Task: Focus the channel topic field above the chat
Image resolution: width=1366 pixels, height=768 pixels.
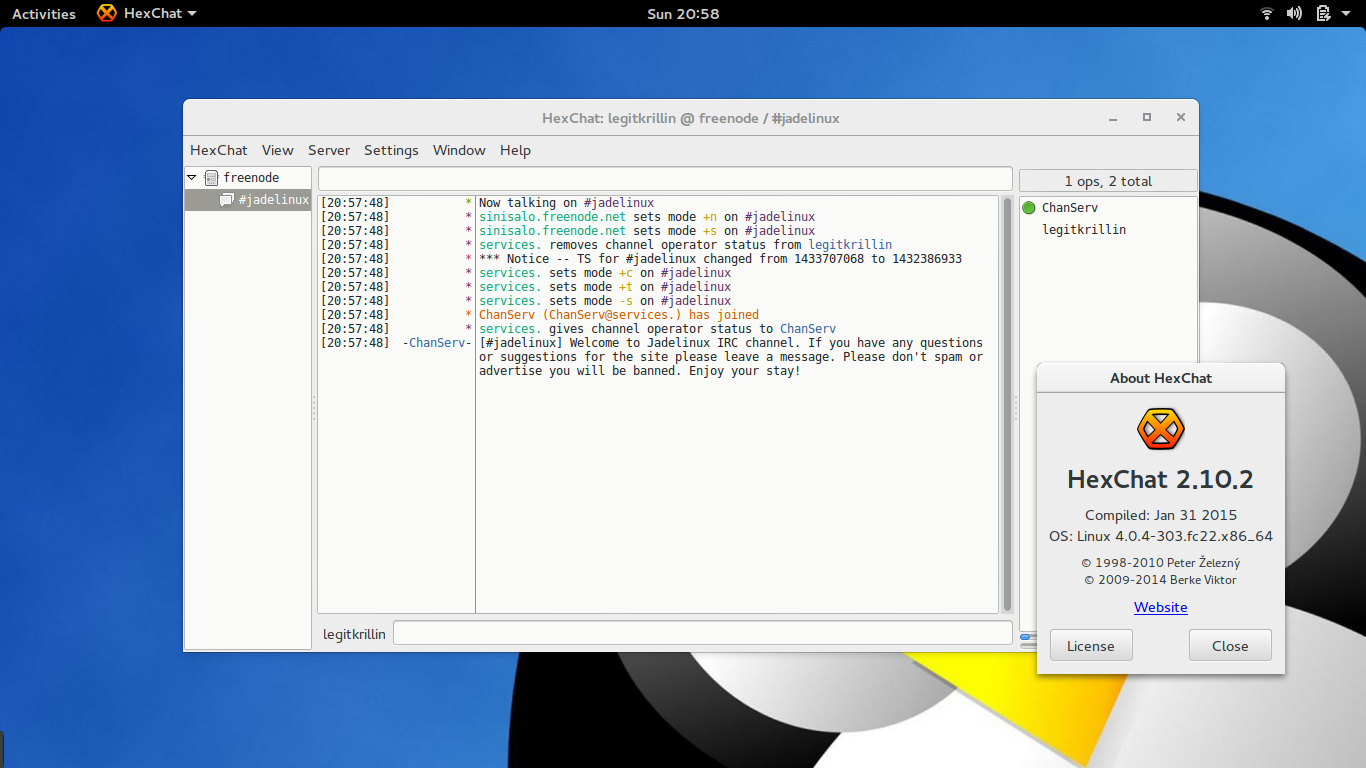Action: pyautogui.click(x=665, y=178)
